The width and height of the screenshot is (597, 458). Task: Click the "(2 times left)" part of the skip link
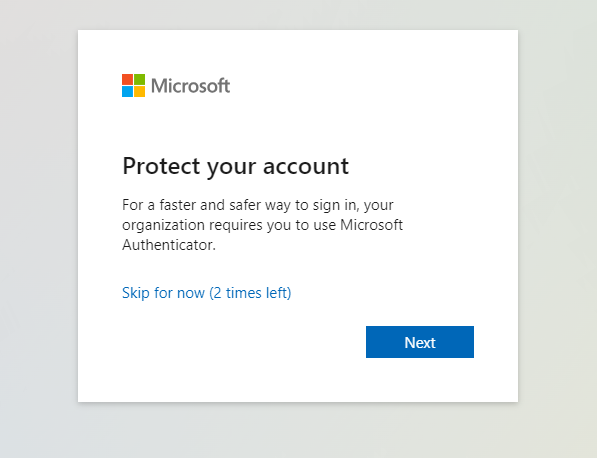250,293
